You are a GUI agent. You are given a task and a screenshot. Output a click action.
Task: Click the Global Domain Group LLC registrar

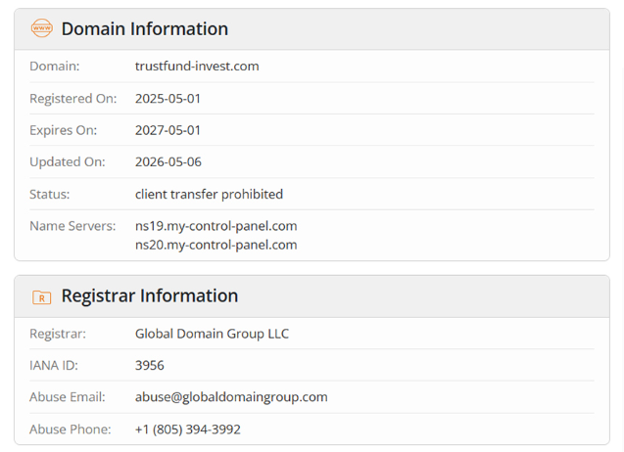pyautogui.click(x=212, y=334)
